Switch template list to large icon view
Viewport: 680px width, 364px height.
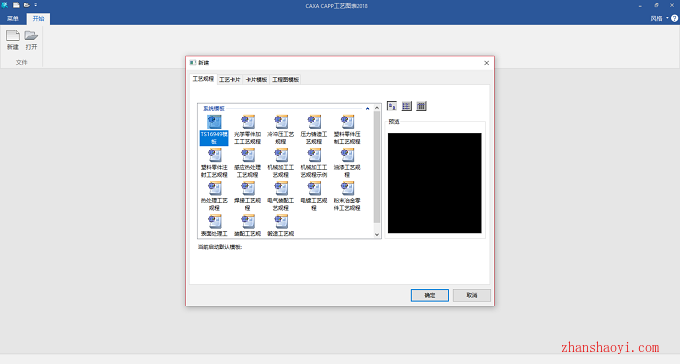[392, 106]
